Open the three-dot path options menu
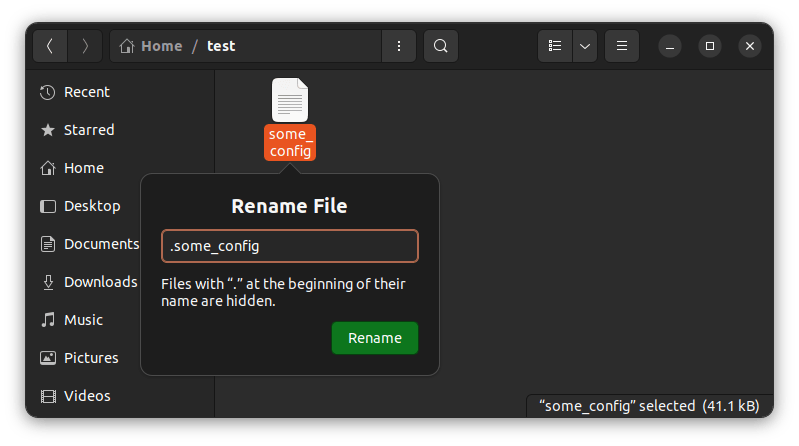The height and width of the screenshot is (446, 799). coord(399,46)
